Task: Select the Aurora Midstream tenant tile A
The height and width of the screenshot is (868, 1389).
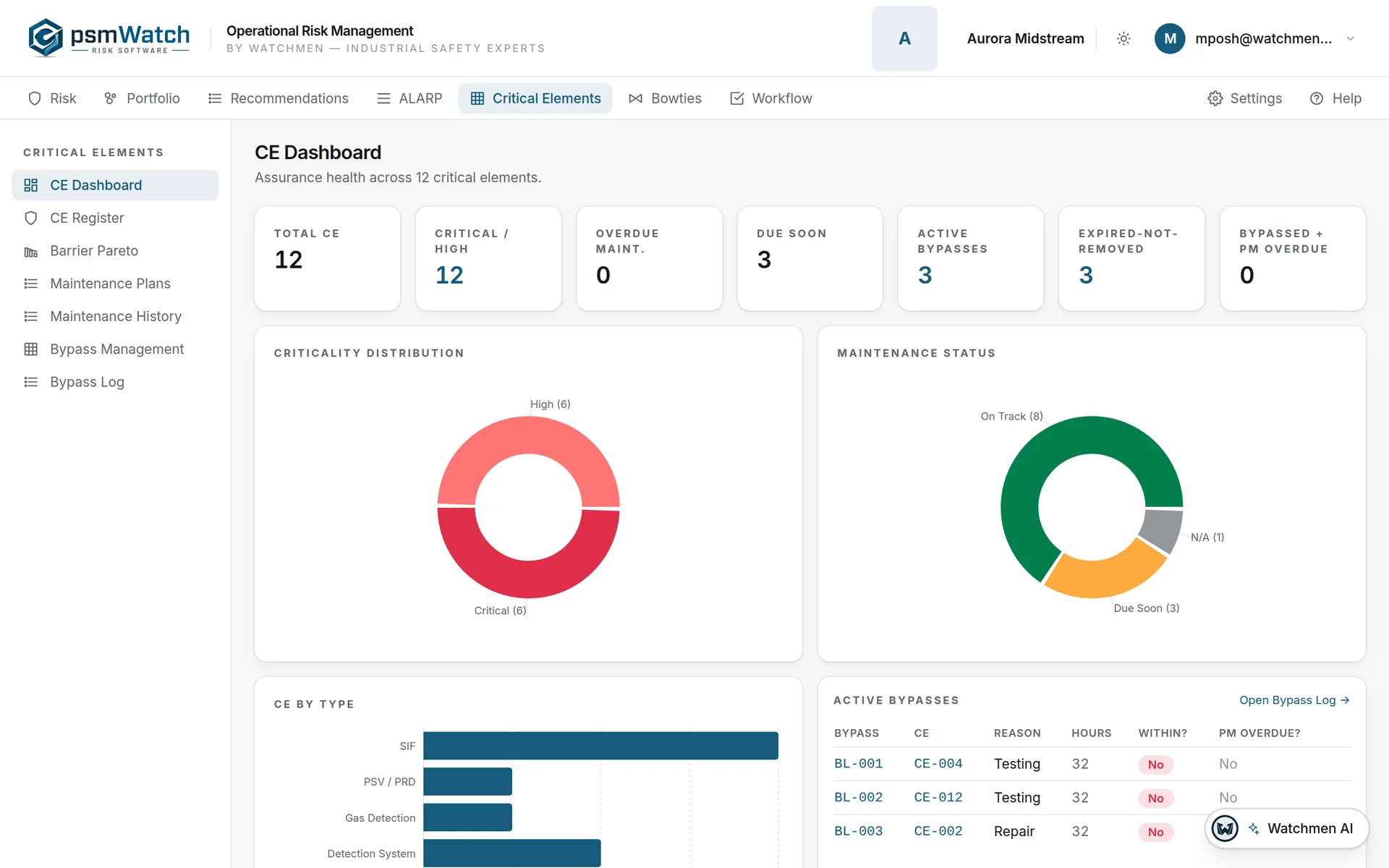Action: (904, 38)
